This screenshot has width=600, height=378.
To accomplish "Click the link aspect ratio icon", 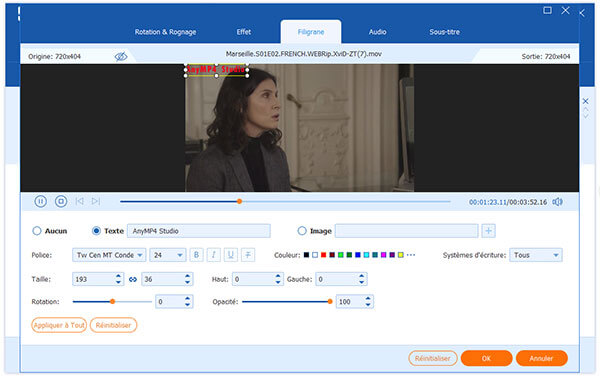I will coord(133,279).
